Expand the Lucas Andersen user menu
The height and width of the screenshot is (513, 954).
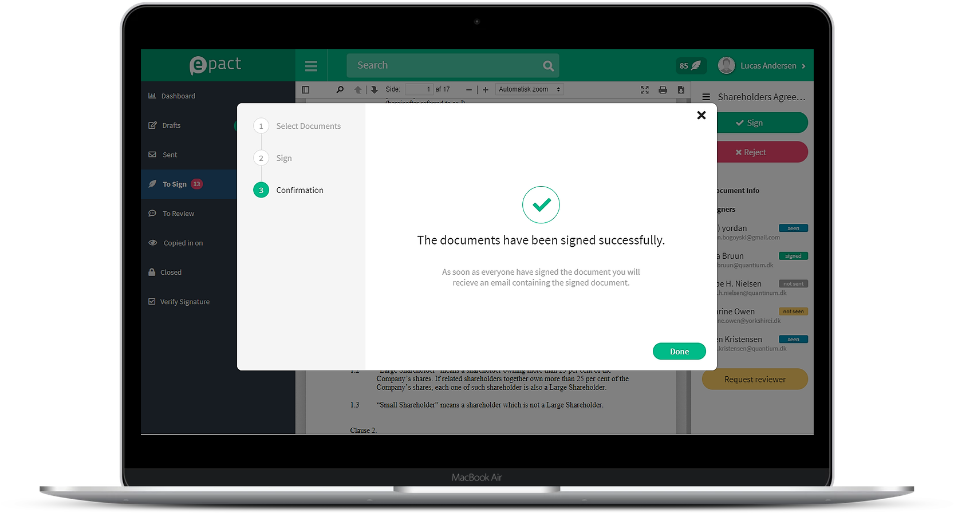[803, 66]
